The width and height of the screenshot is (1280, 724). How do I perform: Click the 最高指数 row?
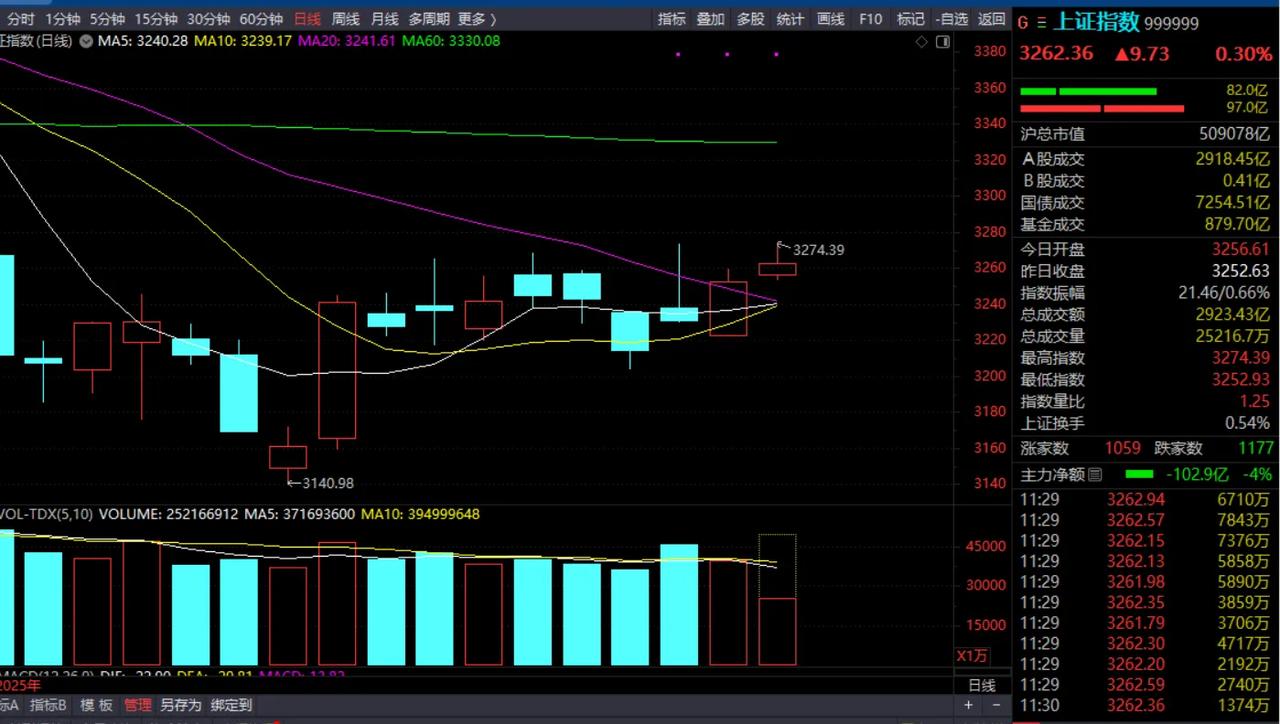[1145, 358]
